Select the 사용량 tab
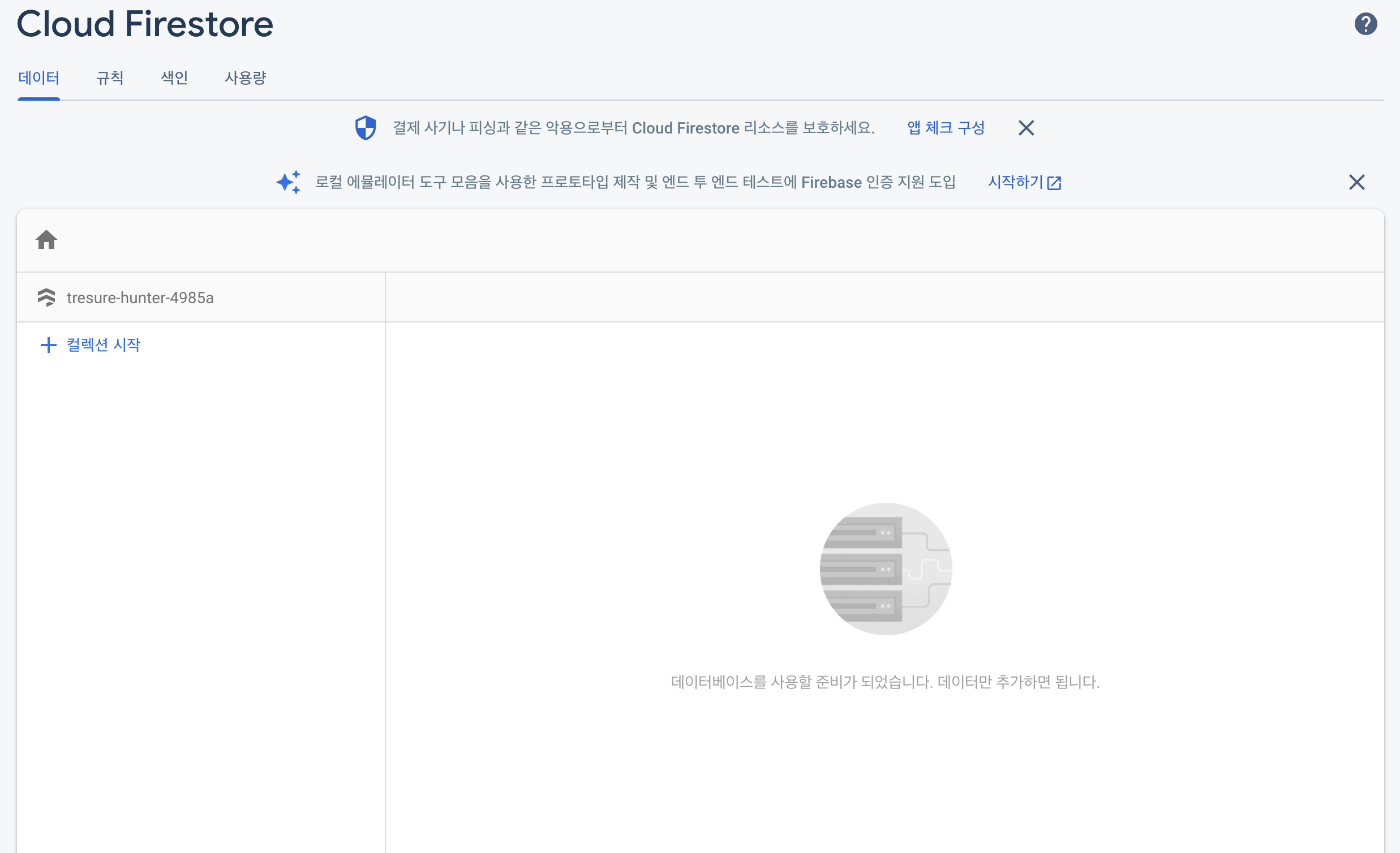Image resolution: width=1400 pixels, height=853 pixels. coord(246,78)
